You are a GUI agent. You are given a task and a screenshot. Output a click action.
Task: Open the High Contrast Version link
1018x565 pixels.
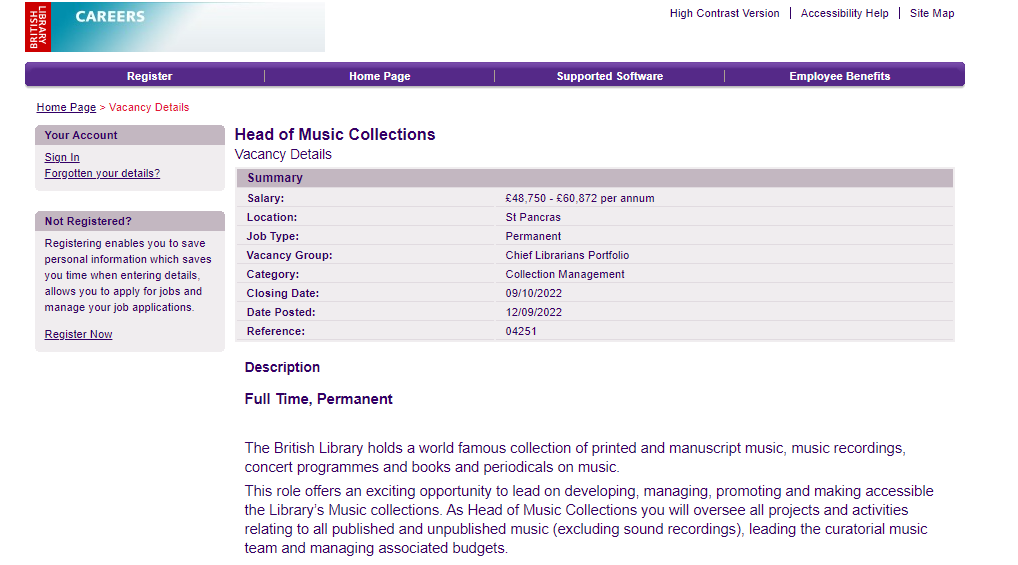click(x=725, y=13)
